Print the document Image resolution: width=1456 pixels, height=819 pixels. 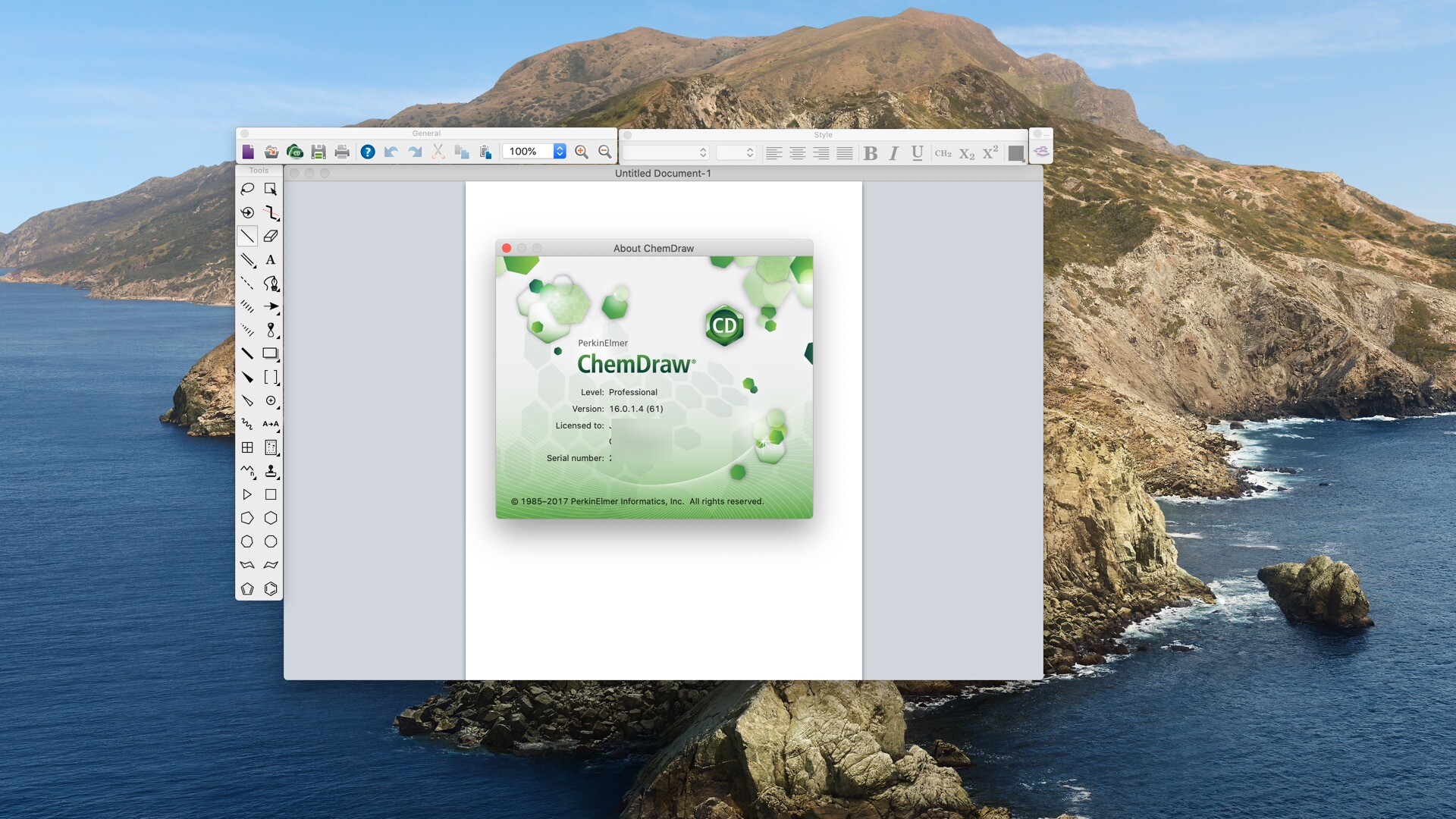342,152
